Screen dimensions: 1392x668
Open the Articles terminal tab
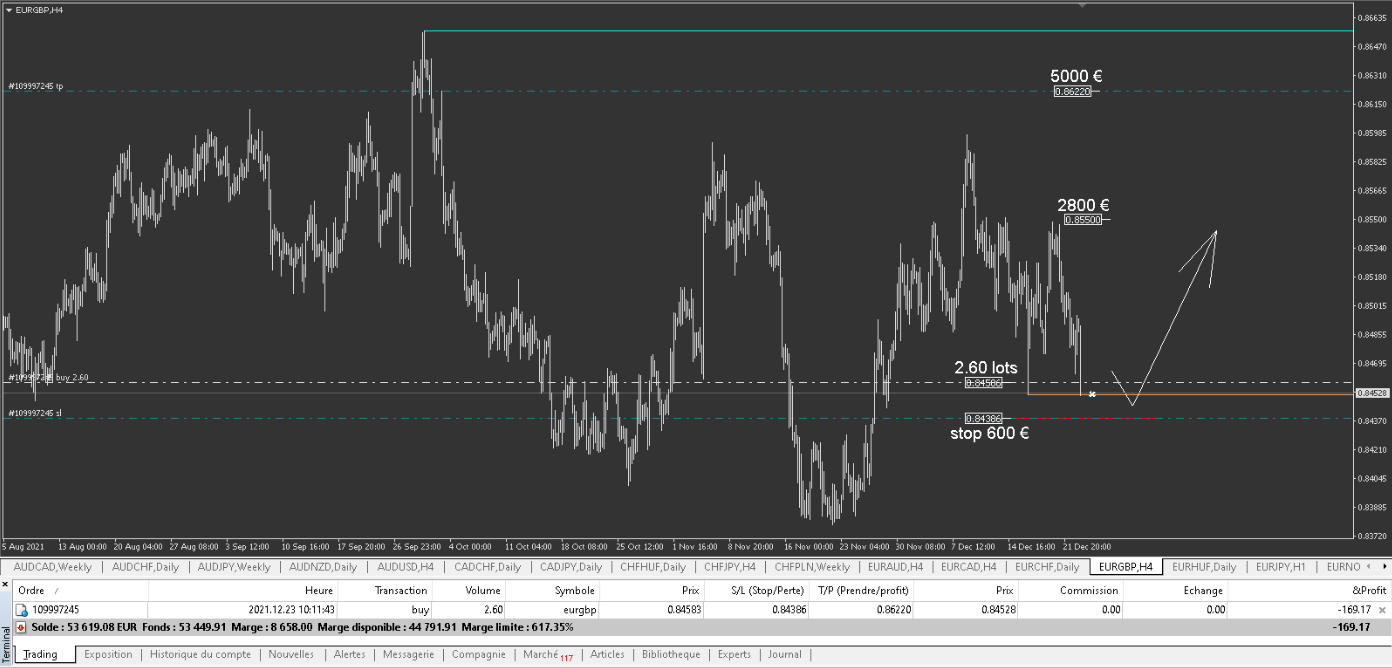click(x=607, y=655)
